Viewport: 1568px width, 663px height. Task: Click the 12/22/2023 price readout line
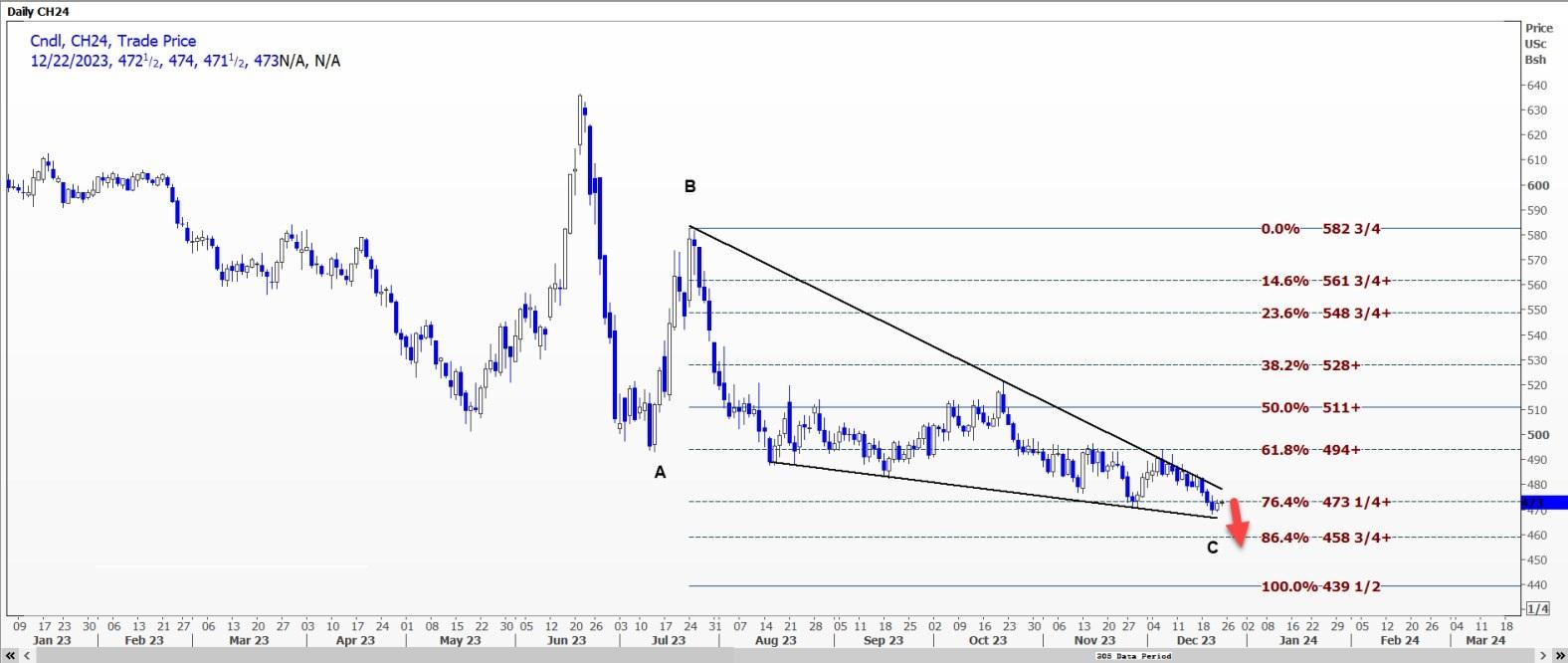(x=185, y=61)
